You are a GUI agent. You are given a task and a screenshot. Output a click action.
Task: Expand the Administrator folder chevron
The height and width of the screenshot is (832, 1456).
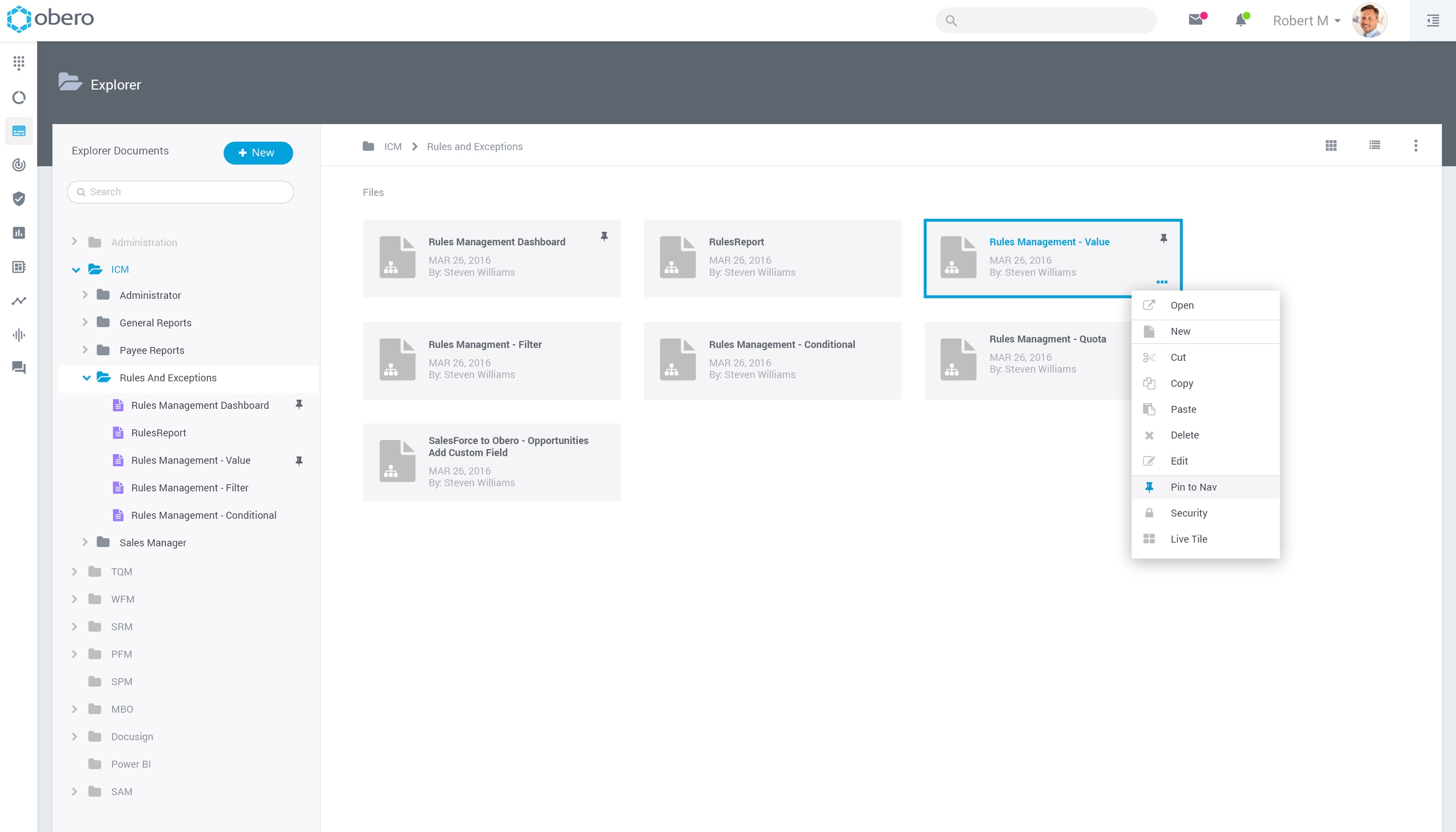pyautogui.click(x=85, y=295)
